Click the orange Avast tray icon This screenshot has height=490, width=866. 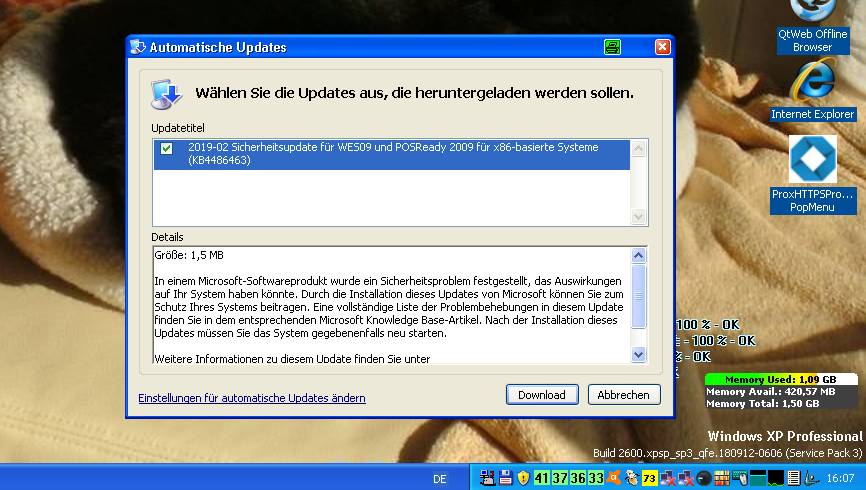click(614, 477)
